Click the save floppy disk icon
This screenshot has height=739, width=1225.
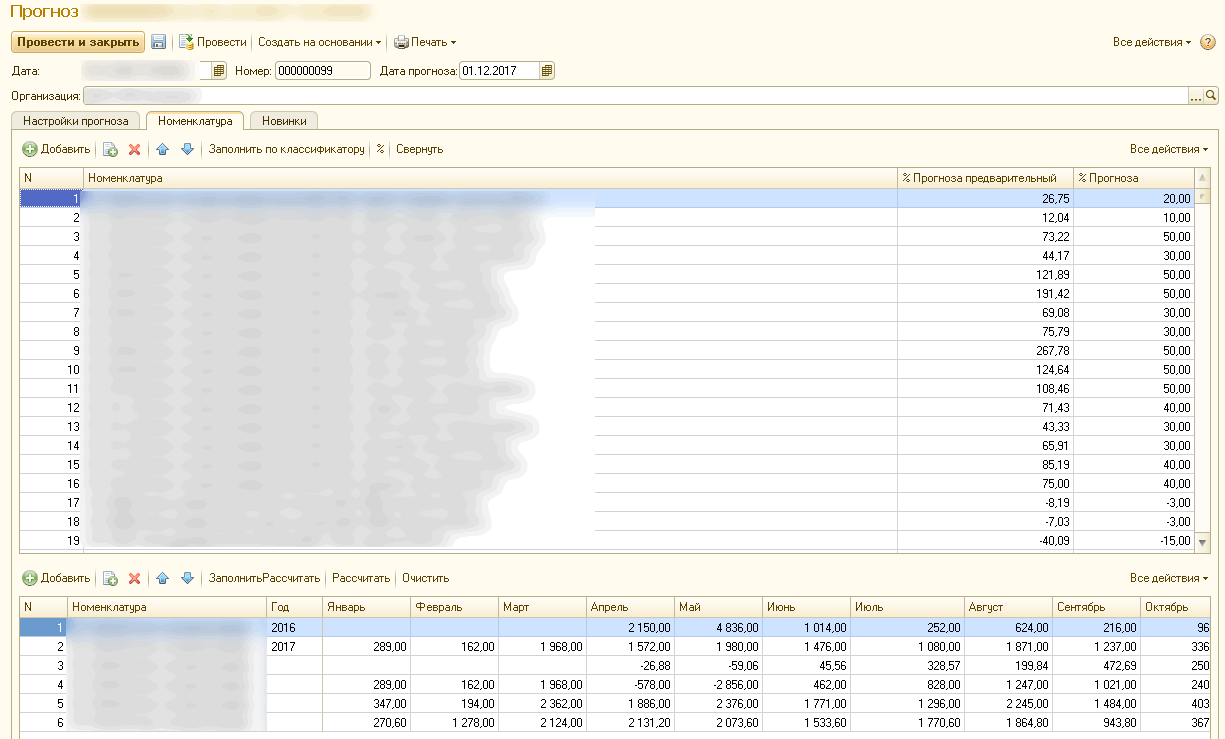(159, 42)
